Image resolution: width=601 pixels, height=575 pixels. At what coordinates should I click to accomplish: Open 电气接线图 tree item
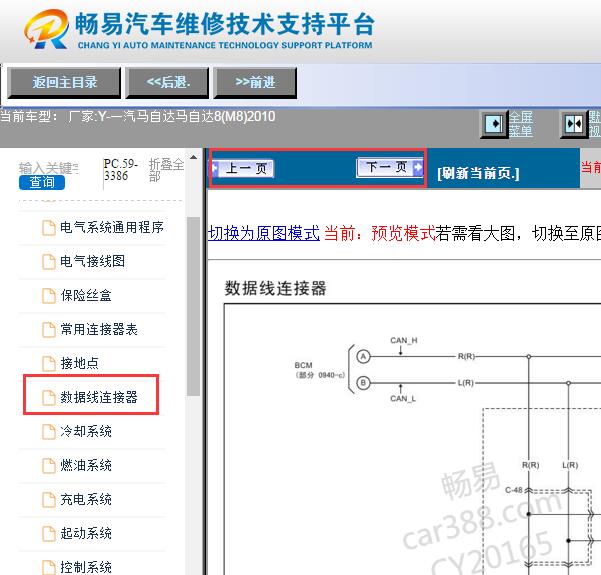92,261
